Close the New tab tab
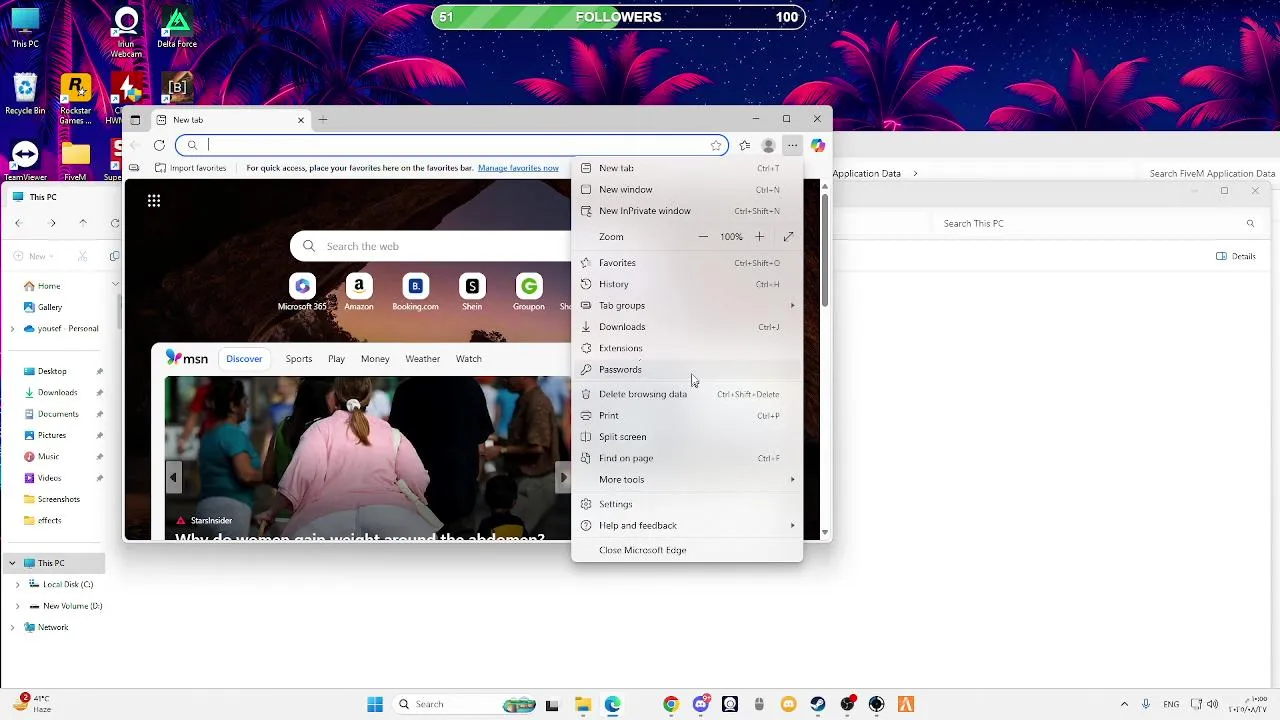 (301, 120)
